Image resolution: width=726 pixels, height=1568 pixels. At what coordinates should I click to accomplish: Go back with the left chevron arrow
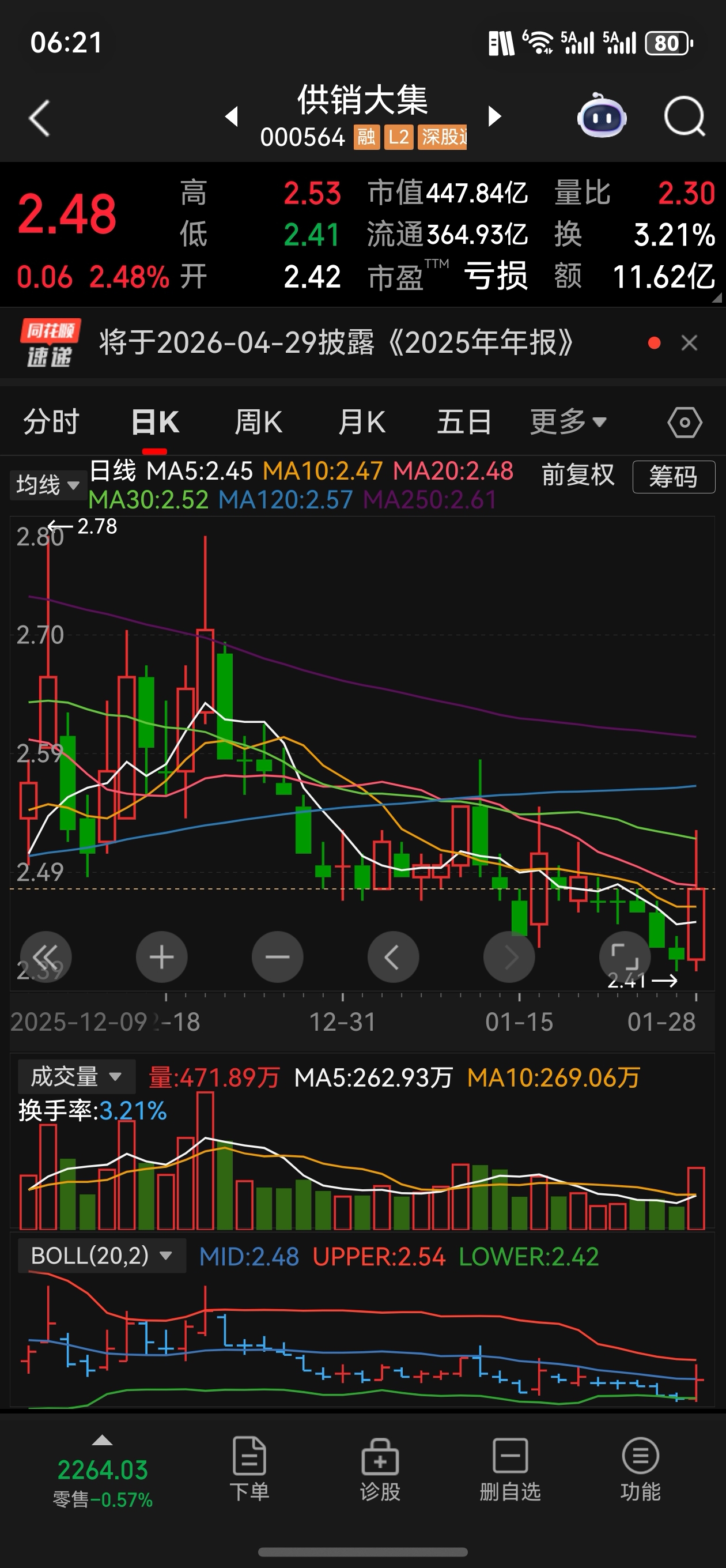[x=40, y=118]
